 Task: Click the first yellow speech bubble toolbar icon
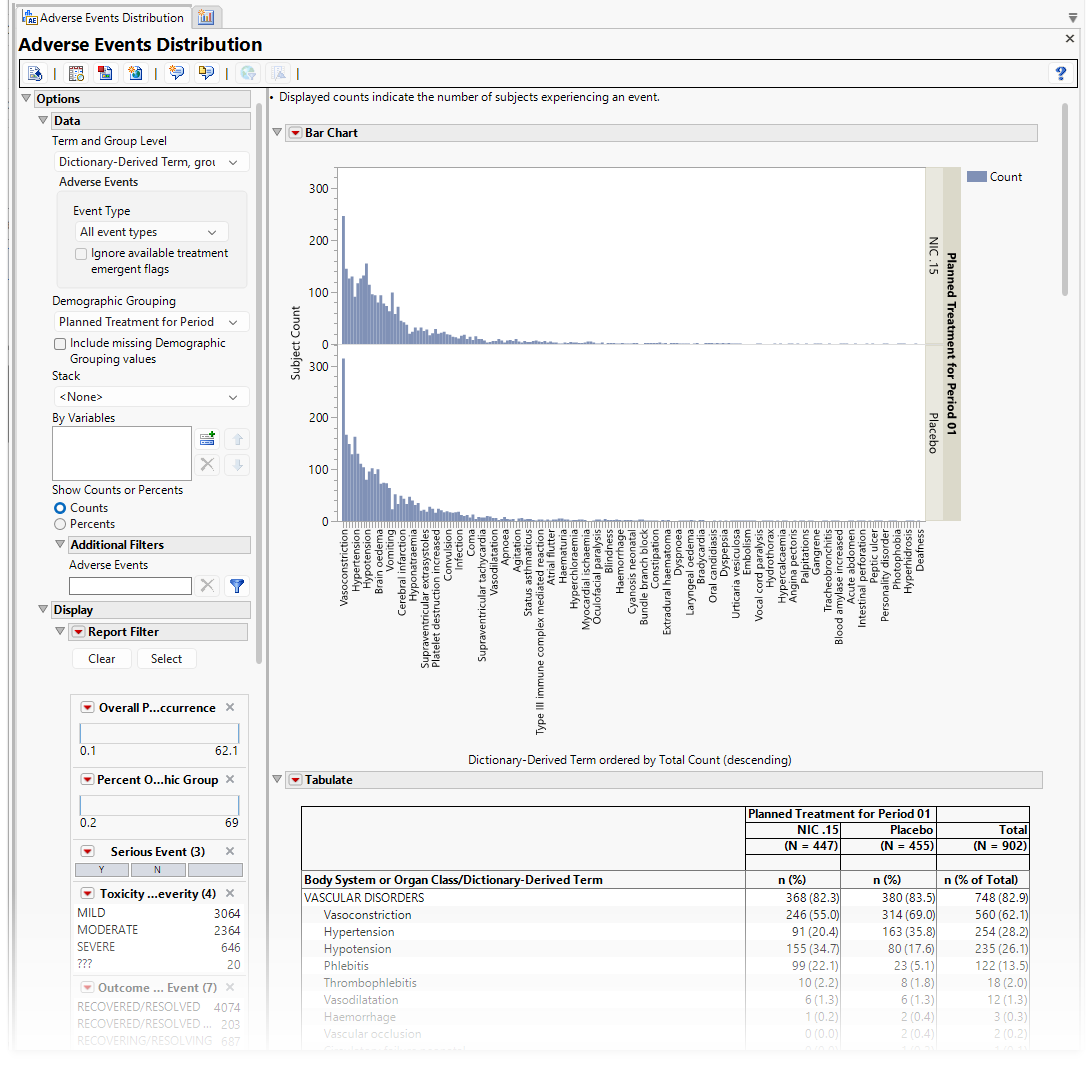point(177,73)
